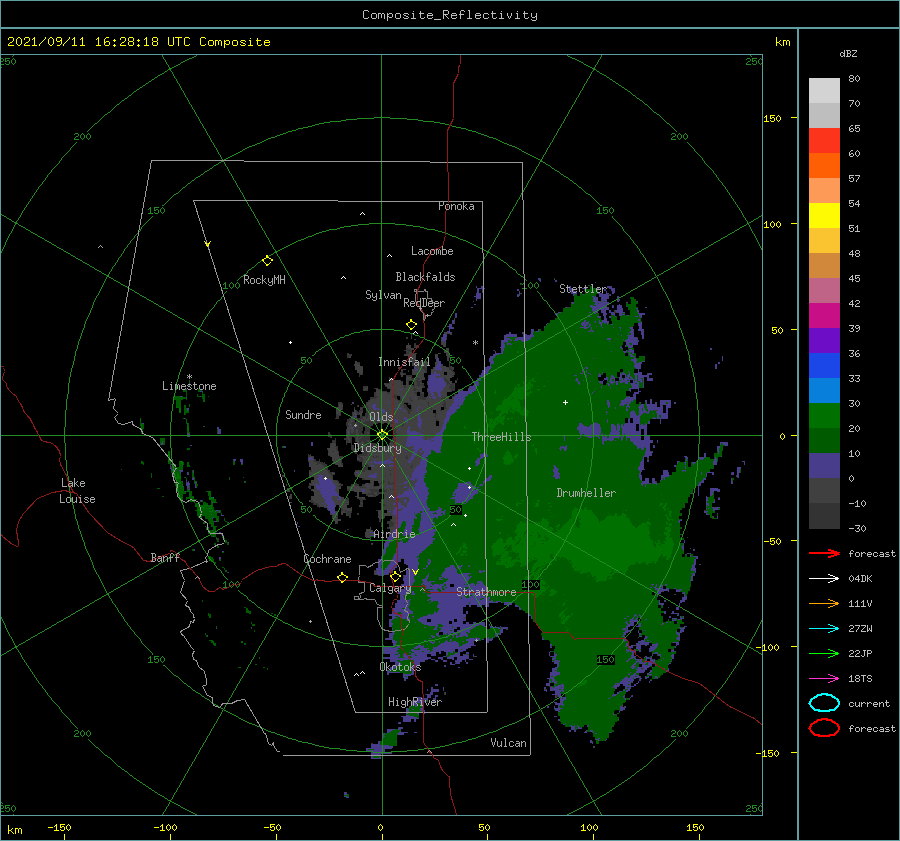
Task: Click the lightest gray swatch below 80
Action: click(824, 91)
